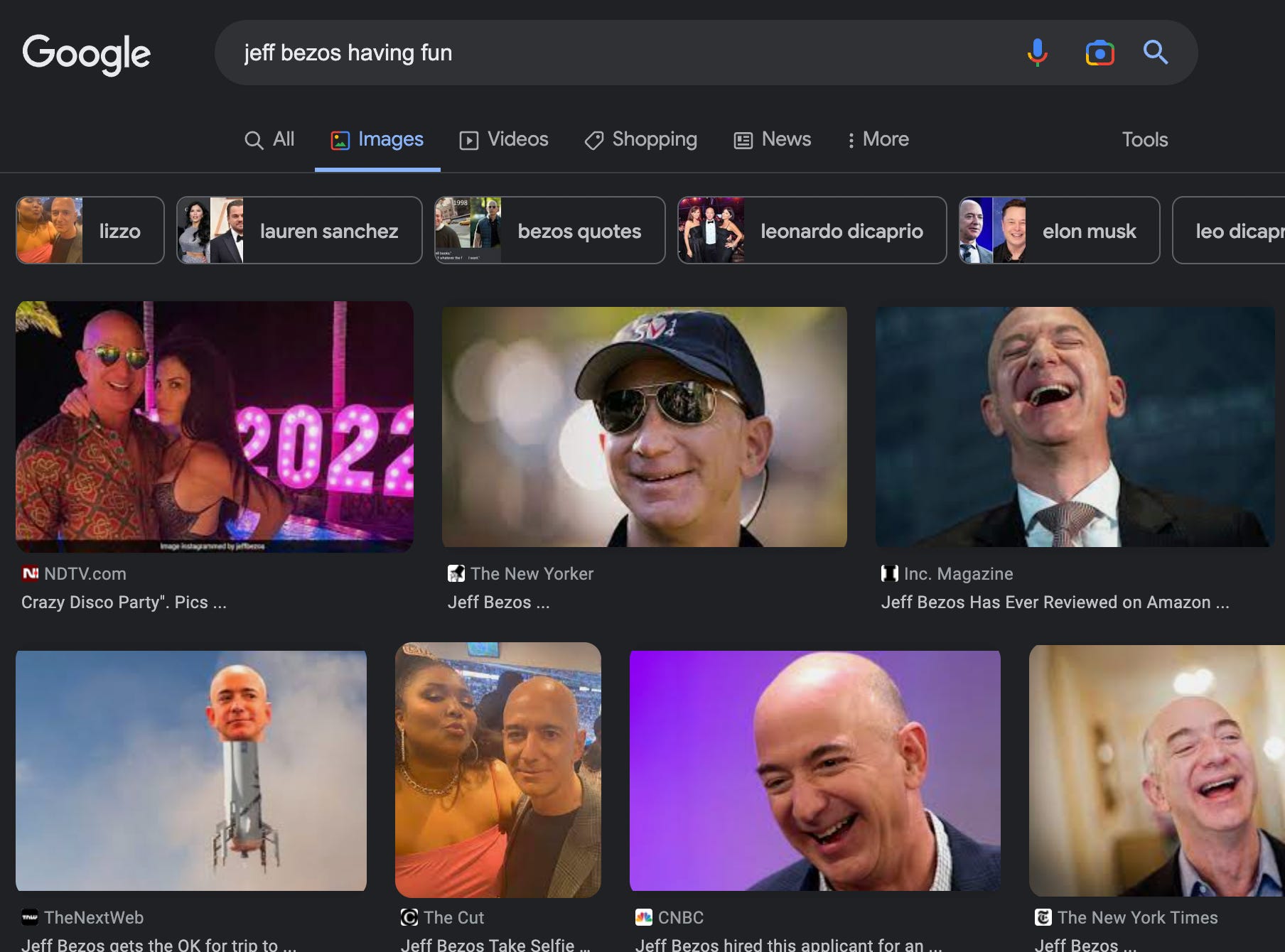This screenshot has height=952, width=1285.
Task: Expand the More menu
Action: tap(877, 139)
